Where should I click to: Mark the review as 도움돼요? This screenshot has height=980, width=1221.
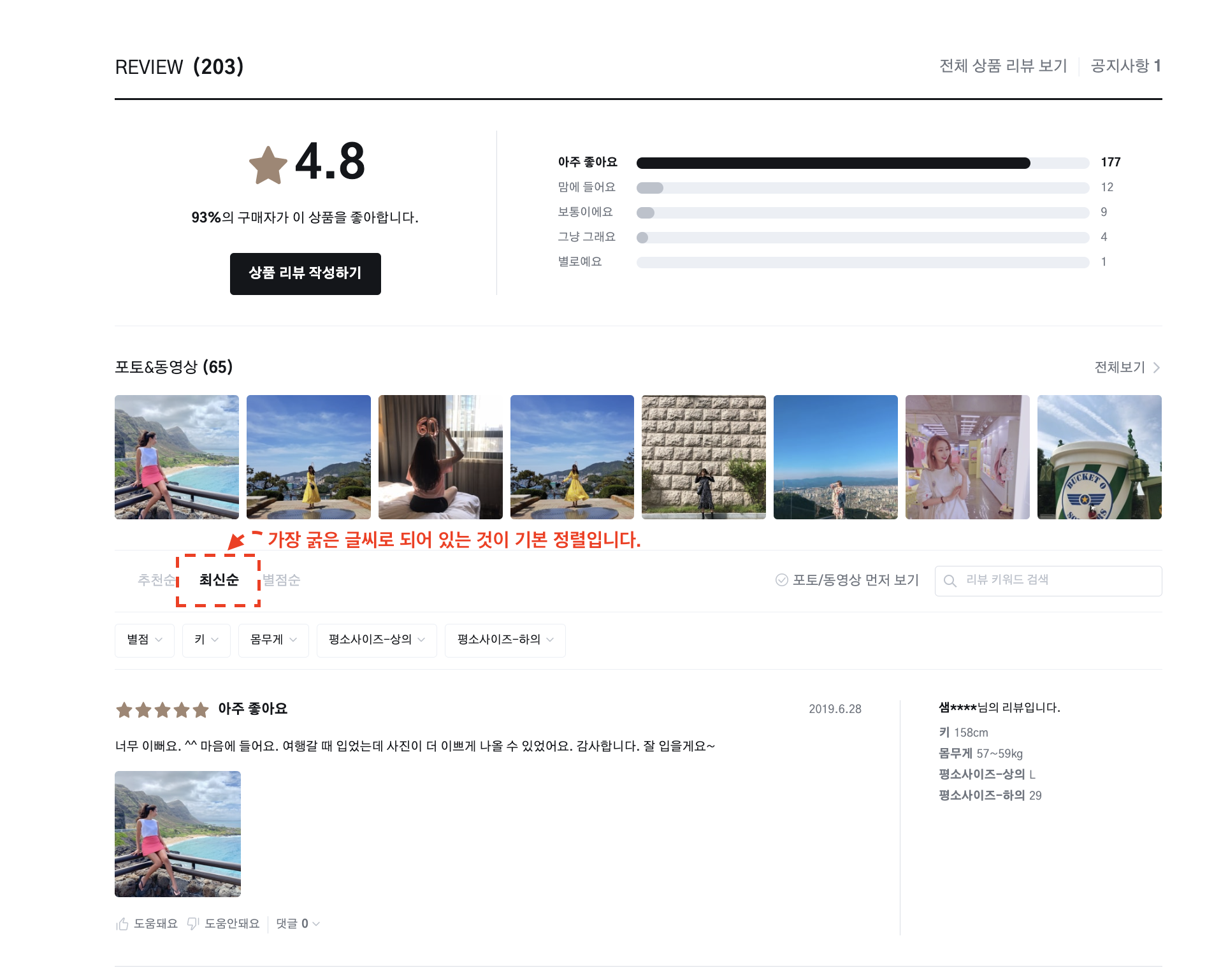click(147, 924)
